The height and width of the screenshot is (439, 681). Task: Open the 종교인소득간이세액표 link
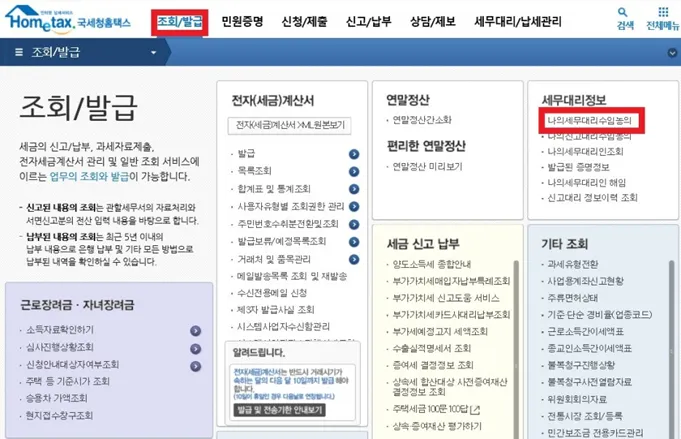[x=589, y=348]
